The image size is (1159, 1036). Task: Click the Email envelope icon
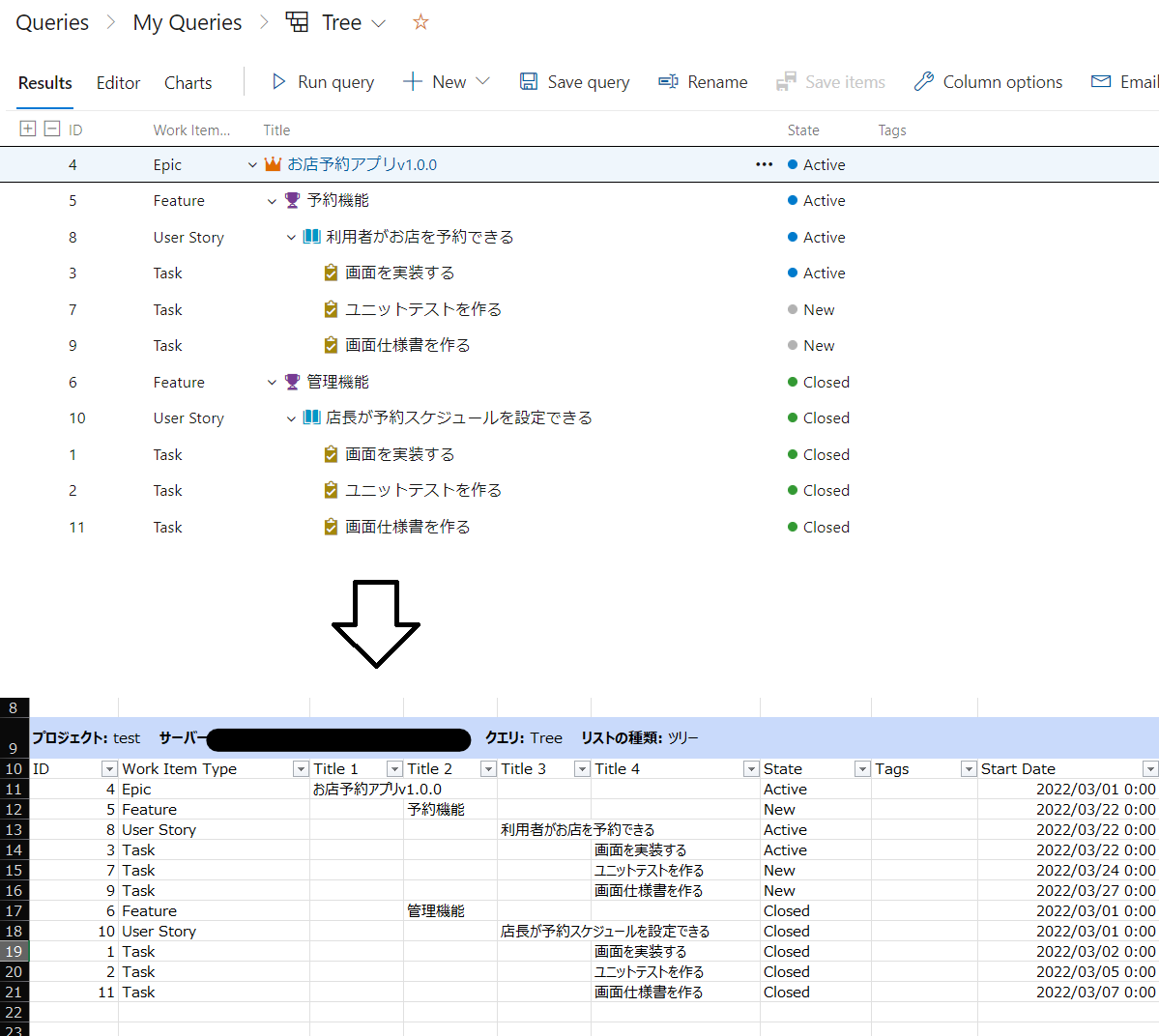(x=1101, y=82)
